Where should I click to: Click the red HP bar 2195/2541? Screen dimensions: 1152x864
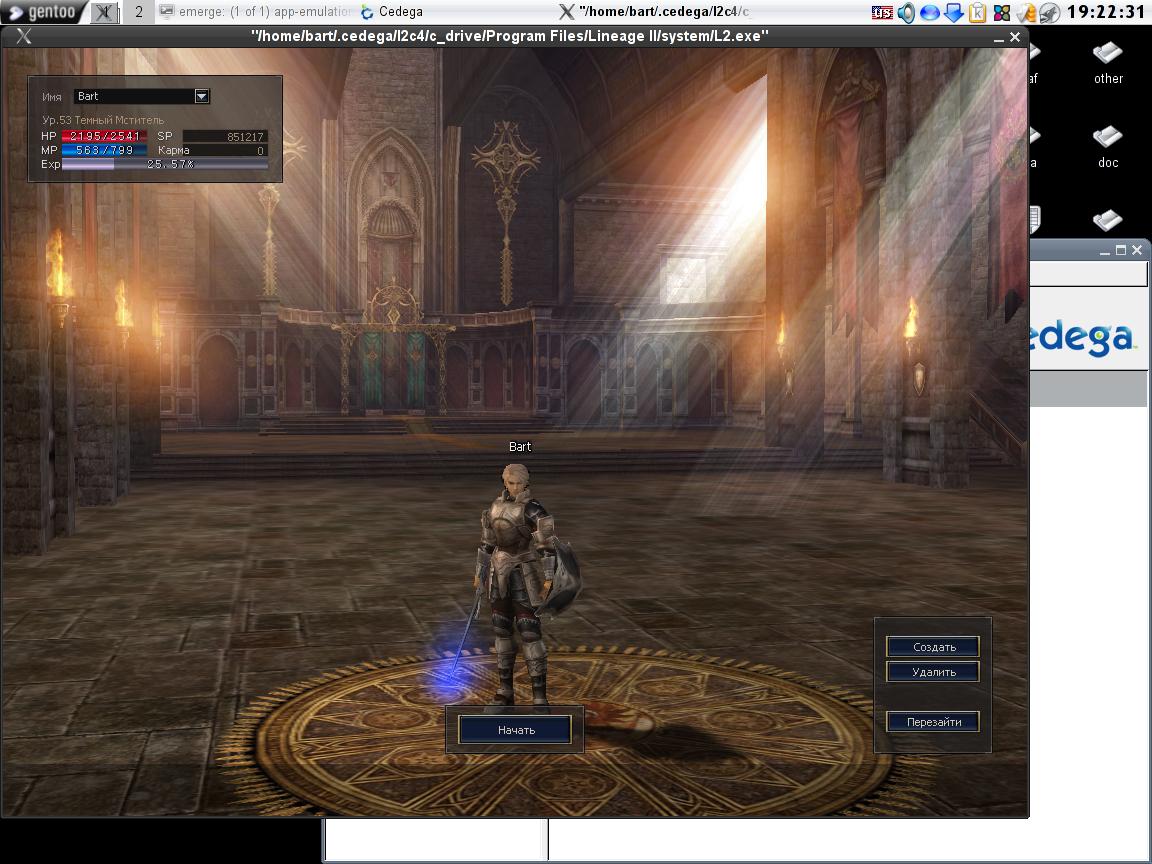pos(104,136)
